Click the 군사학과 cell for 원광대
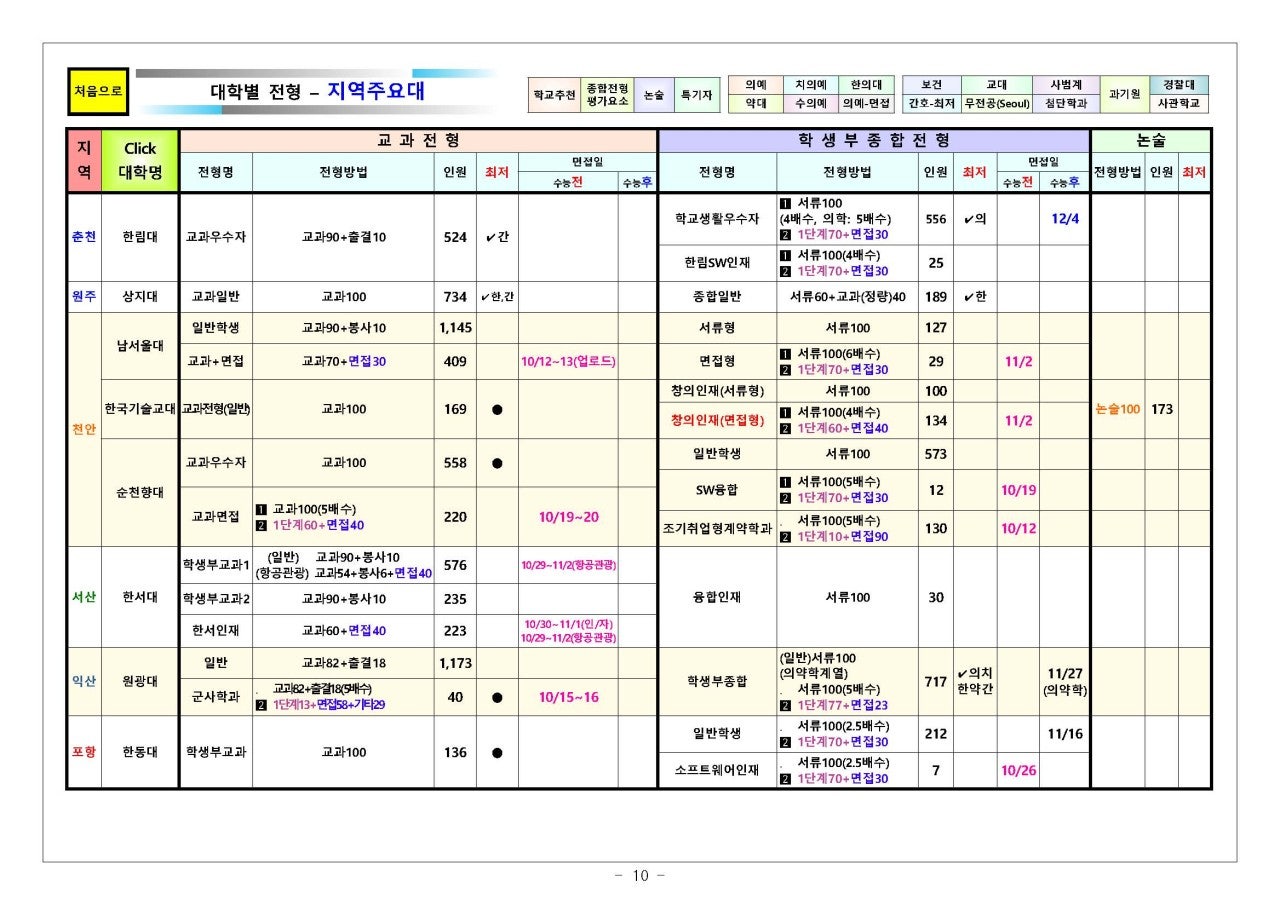Viewport: 1280px width, 905px height. [x=216, y=697]
